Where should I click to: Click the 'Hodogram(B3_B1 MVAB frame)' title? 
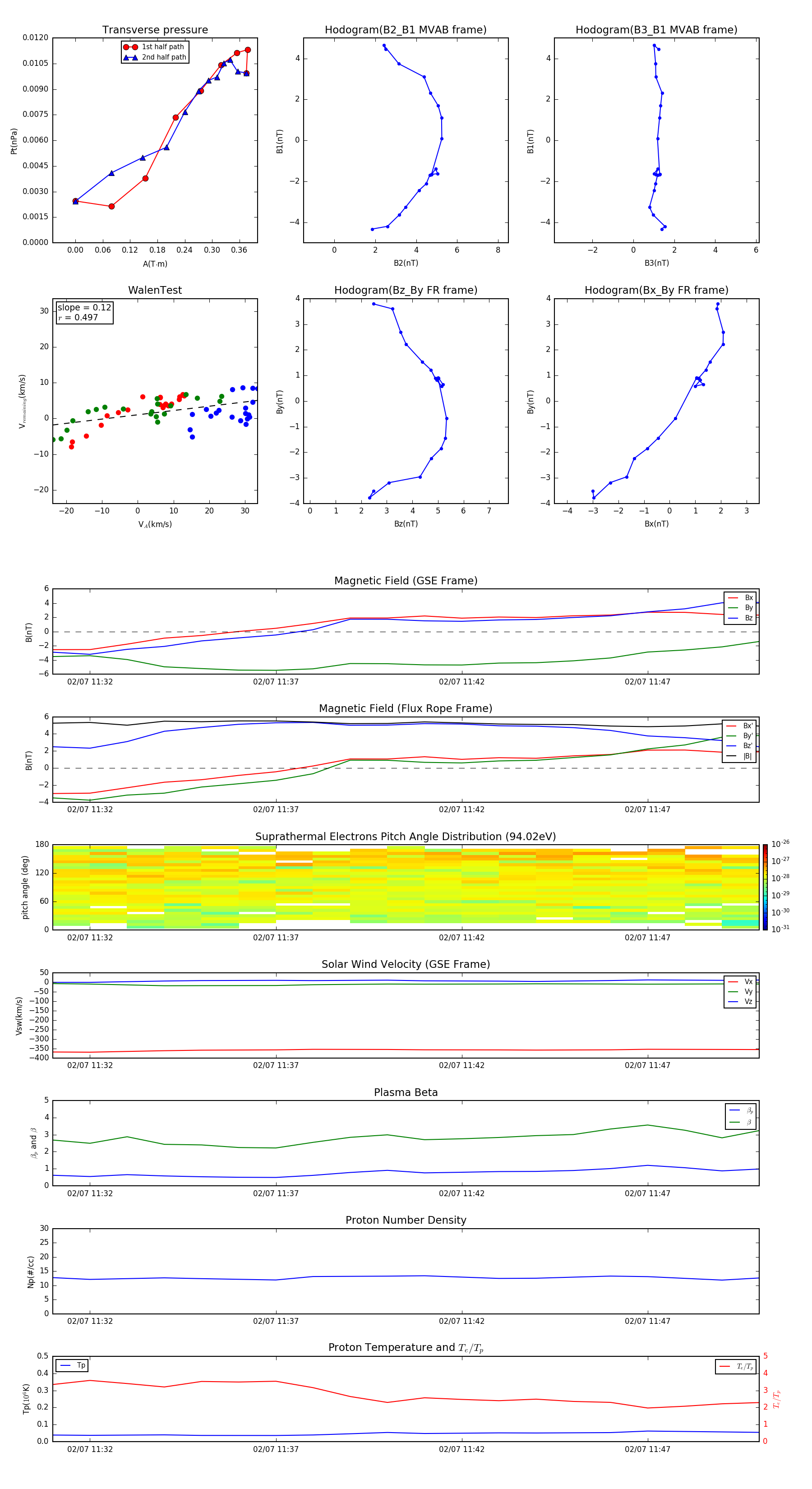coord(656,30)
